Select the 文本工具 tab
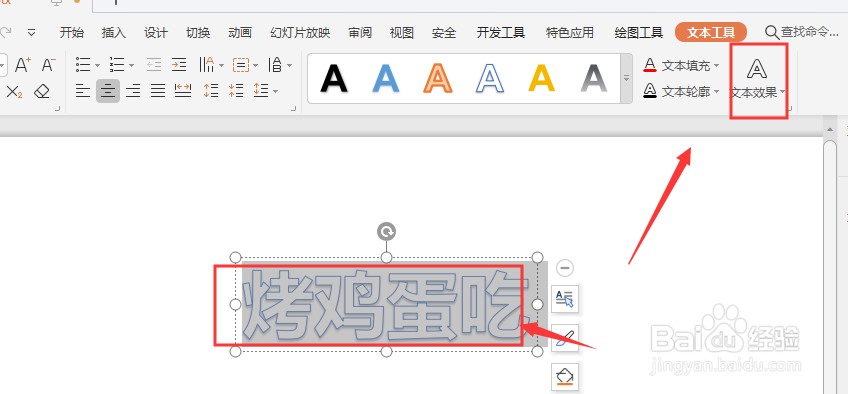The image size is (848, 394). pos(711,32)
